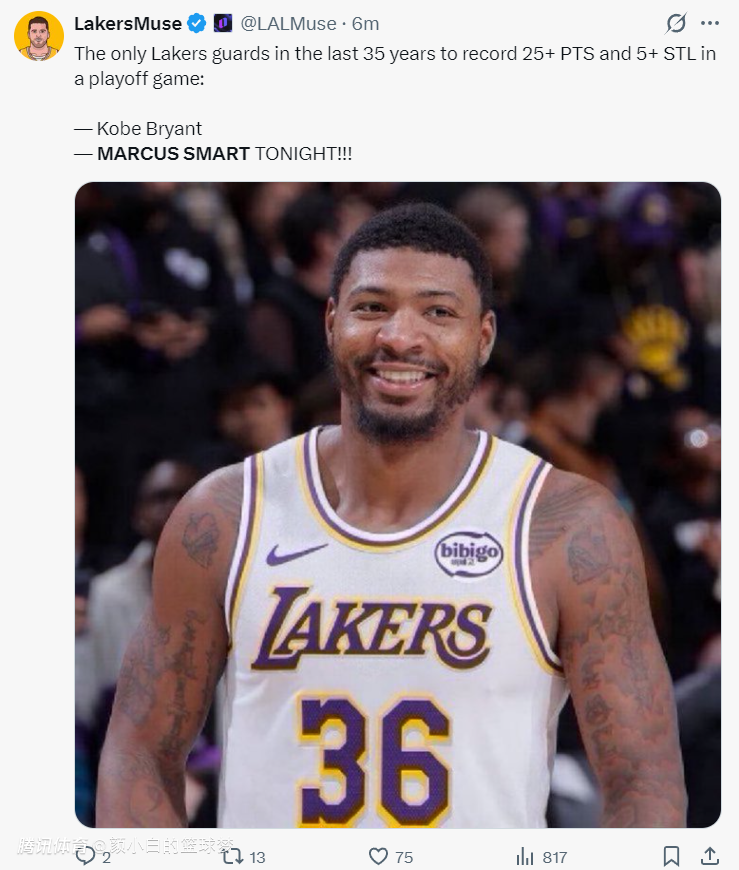
Task: Enlarge the Marcus Smart Lakers photo
Action: pos(398,505)
